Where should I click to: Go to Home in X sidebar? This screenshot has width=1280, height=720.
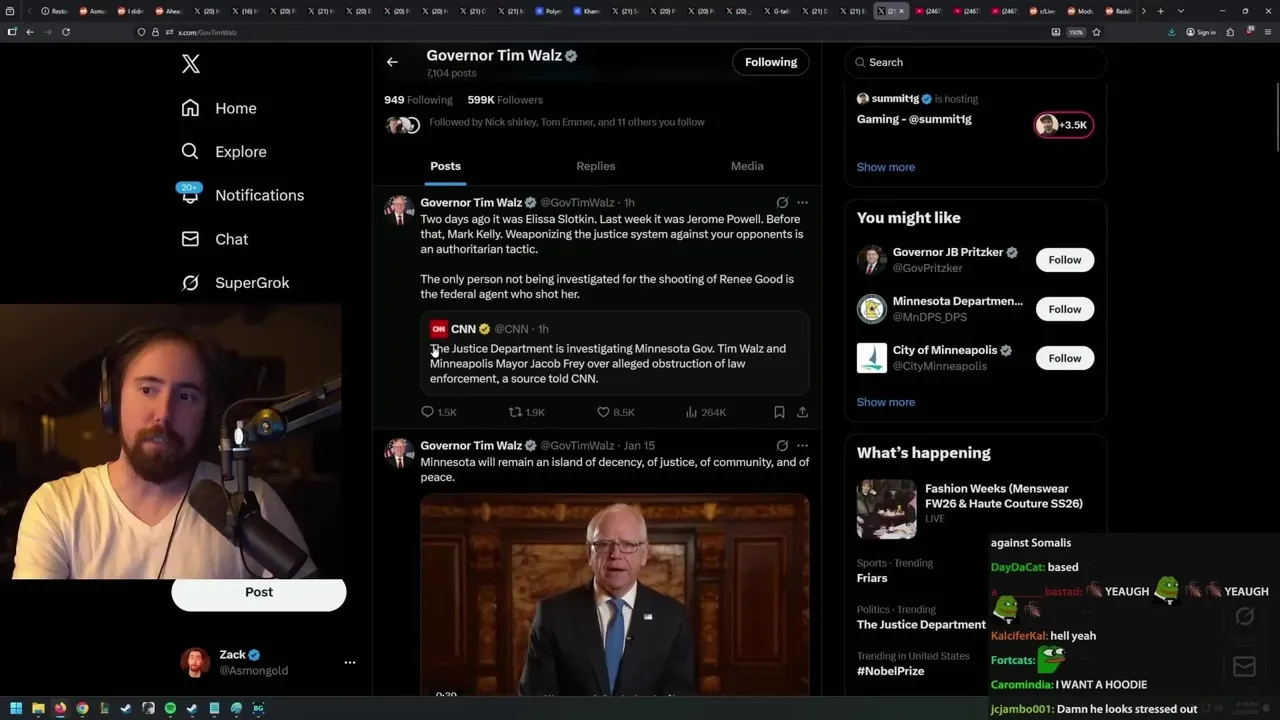219,108
